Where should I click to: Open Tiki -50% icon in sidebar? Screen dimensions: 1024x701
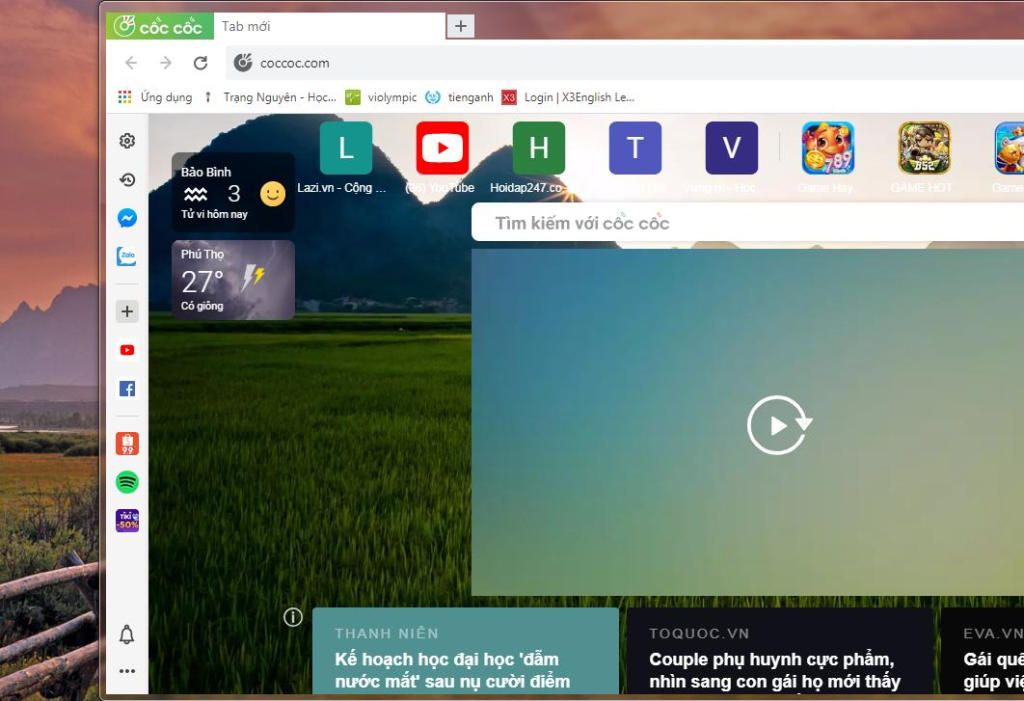point(127,521)
